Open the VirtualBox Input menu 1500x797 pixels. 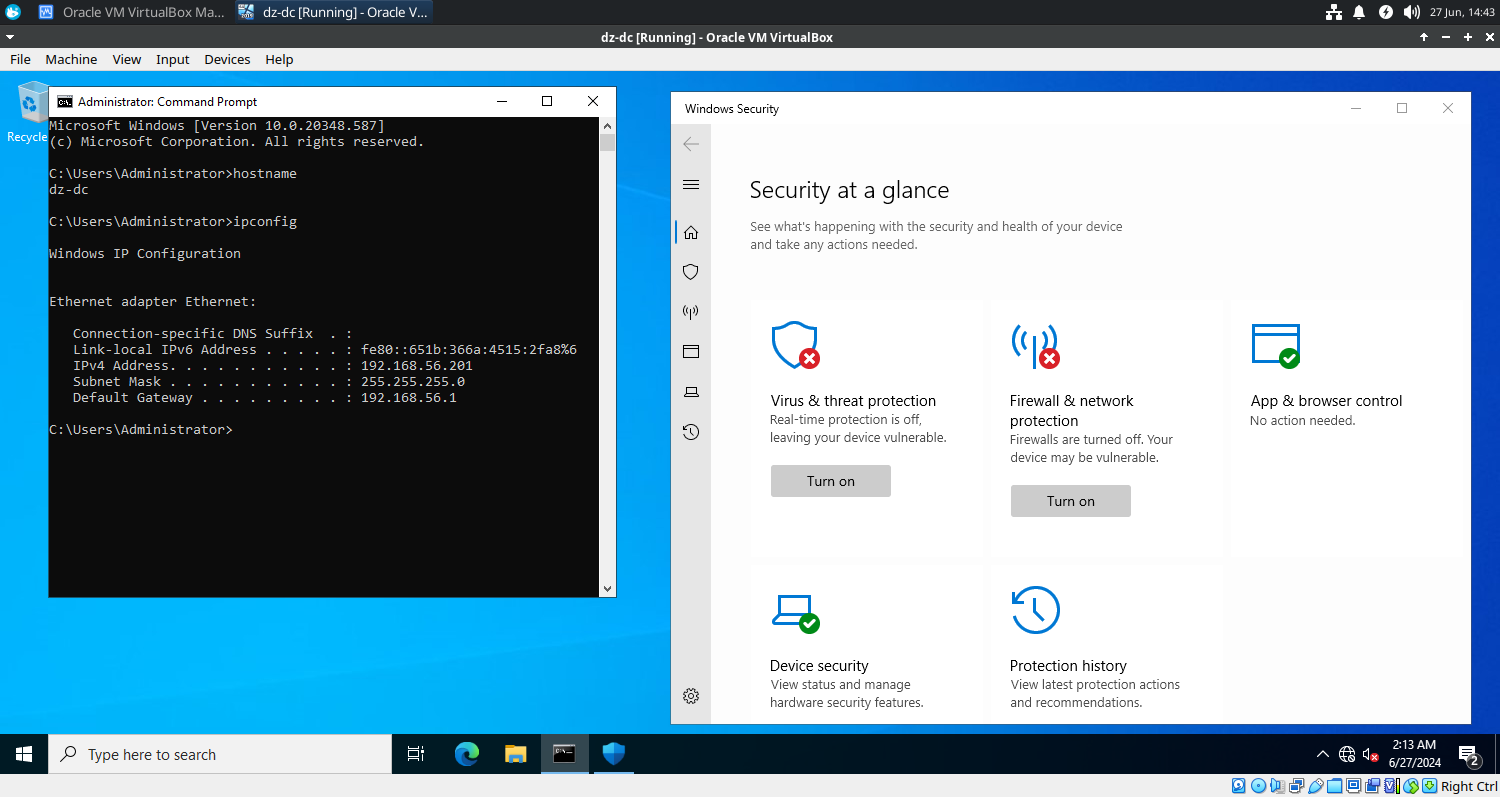173,59
